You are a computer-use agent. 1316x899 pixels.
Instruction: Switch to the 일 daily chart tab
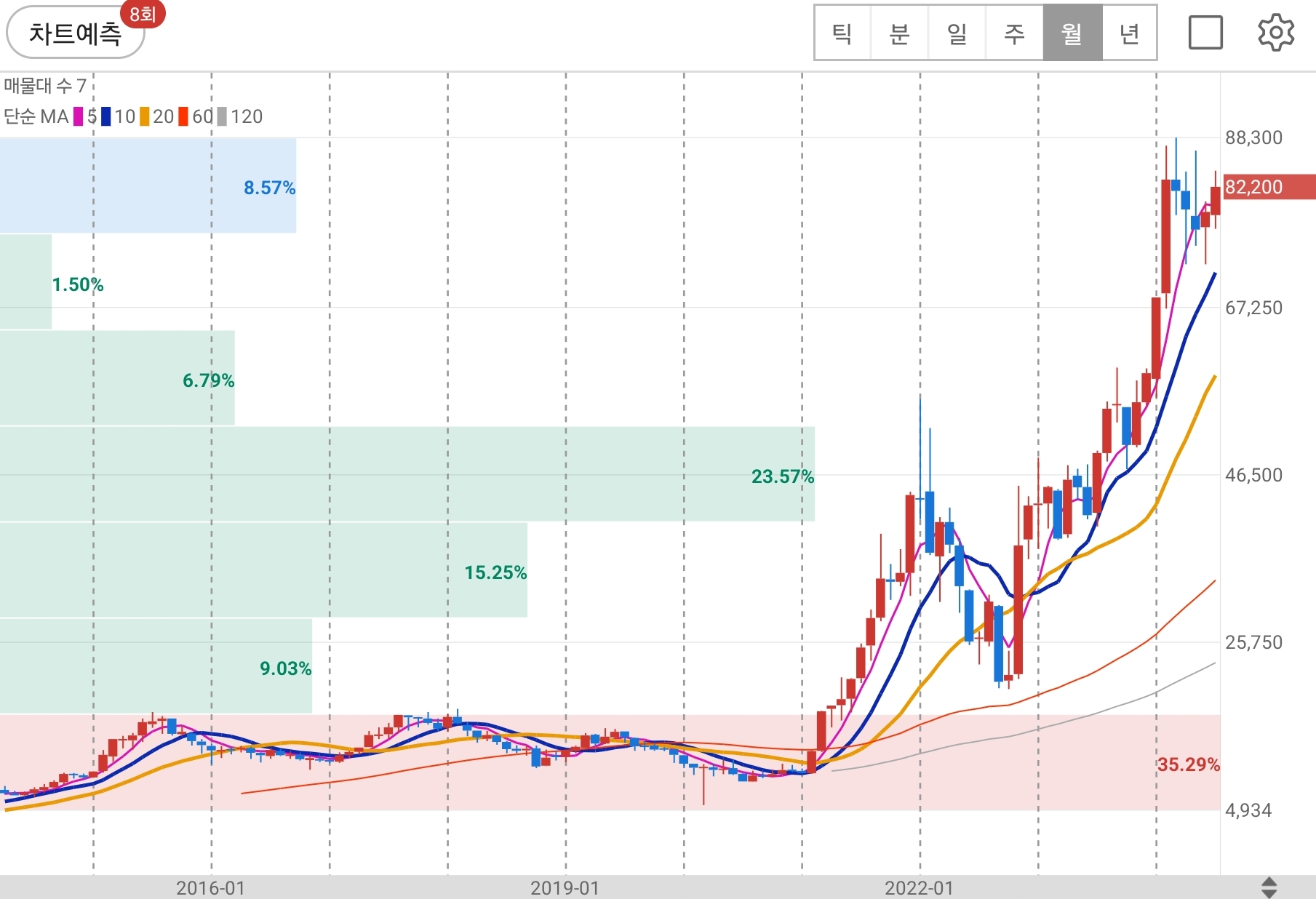[x=957, y=33]
